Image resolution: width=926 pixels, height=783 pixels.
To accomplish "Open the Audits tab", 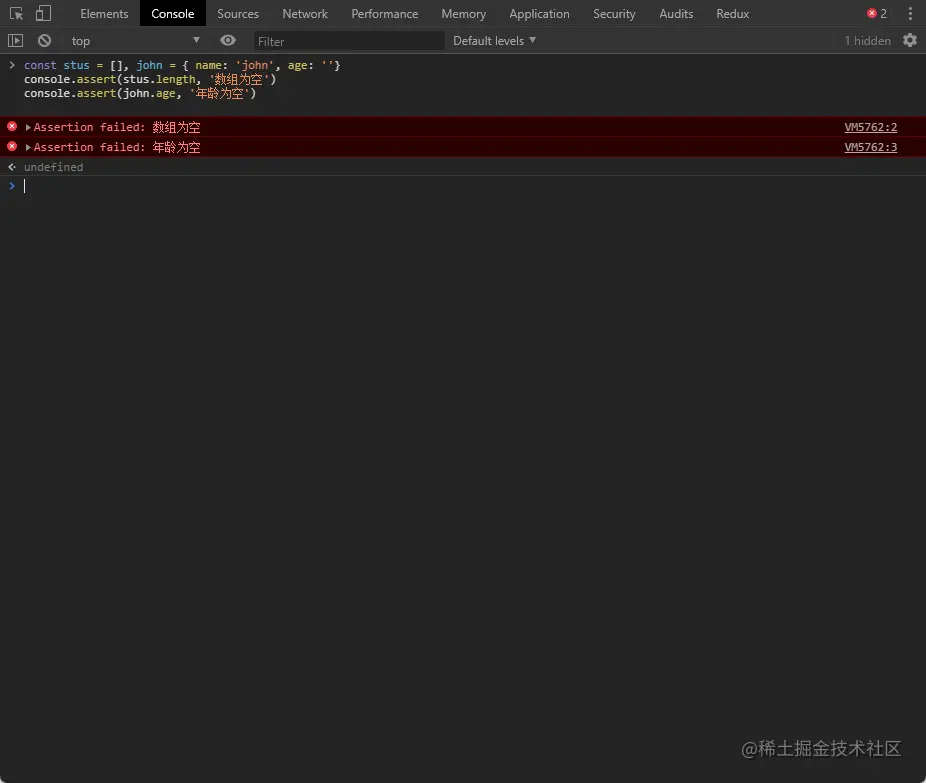I will tap(676, 14).
